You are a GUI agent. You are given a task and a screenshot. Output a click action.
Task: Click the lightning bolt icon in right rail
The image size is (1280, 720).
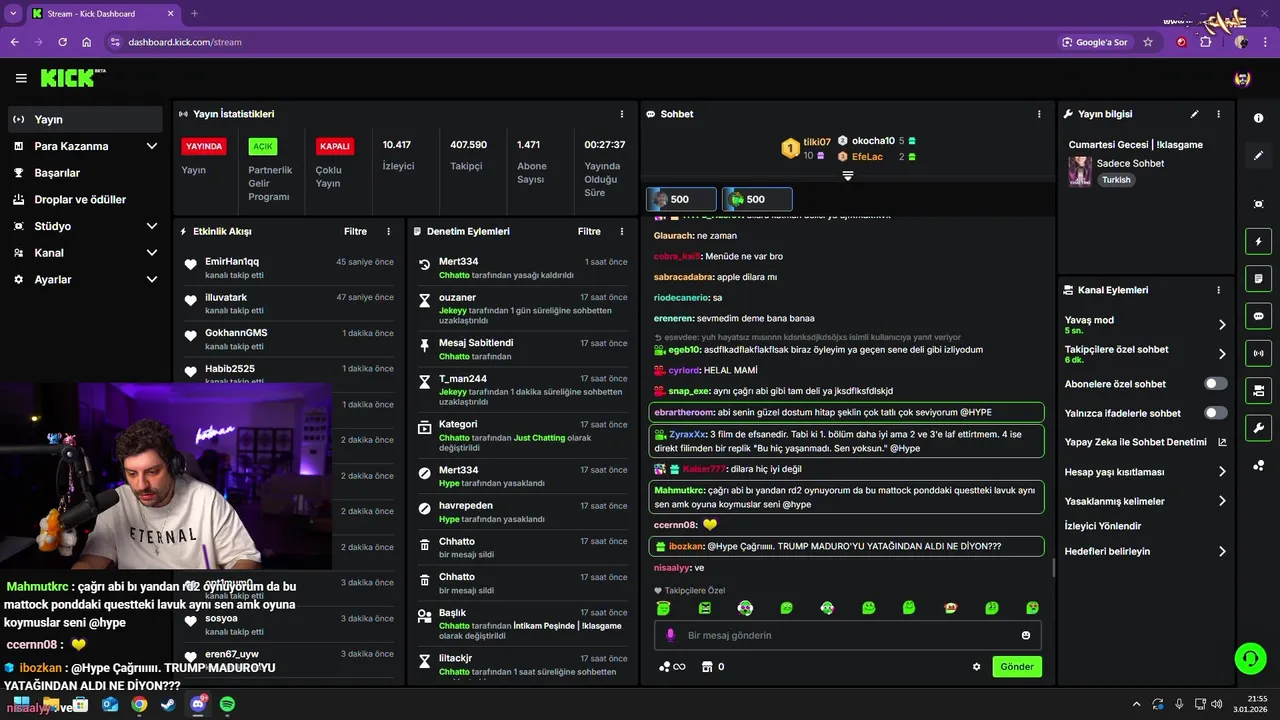click(1258, 241)
